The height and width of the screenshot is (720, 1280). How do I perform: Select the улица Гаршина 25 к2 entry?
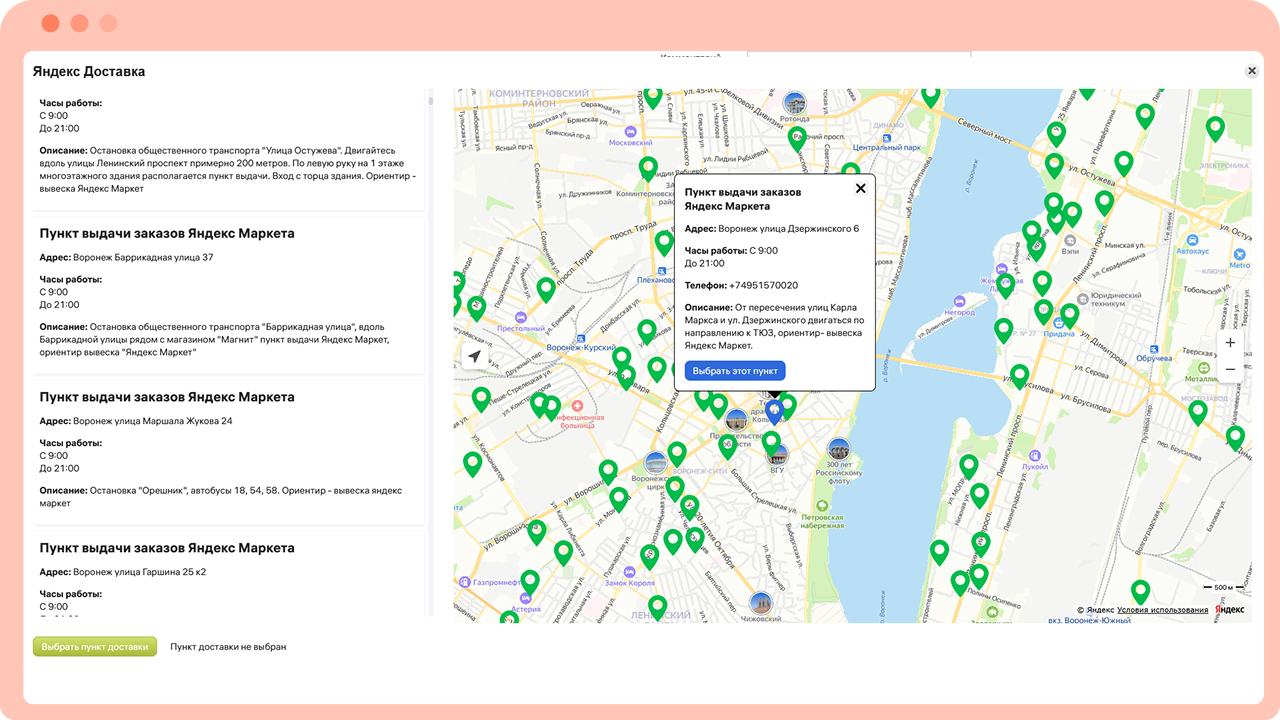(229, 575)
